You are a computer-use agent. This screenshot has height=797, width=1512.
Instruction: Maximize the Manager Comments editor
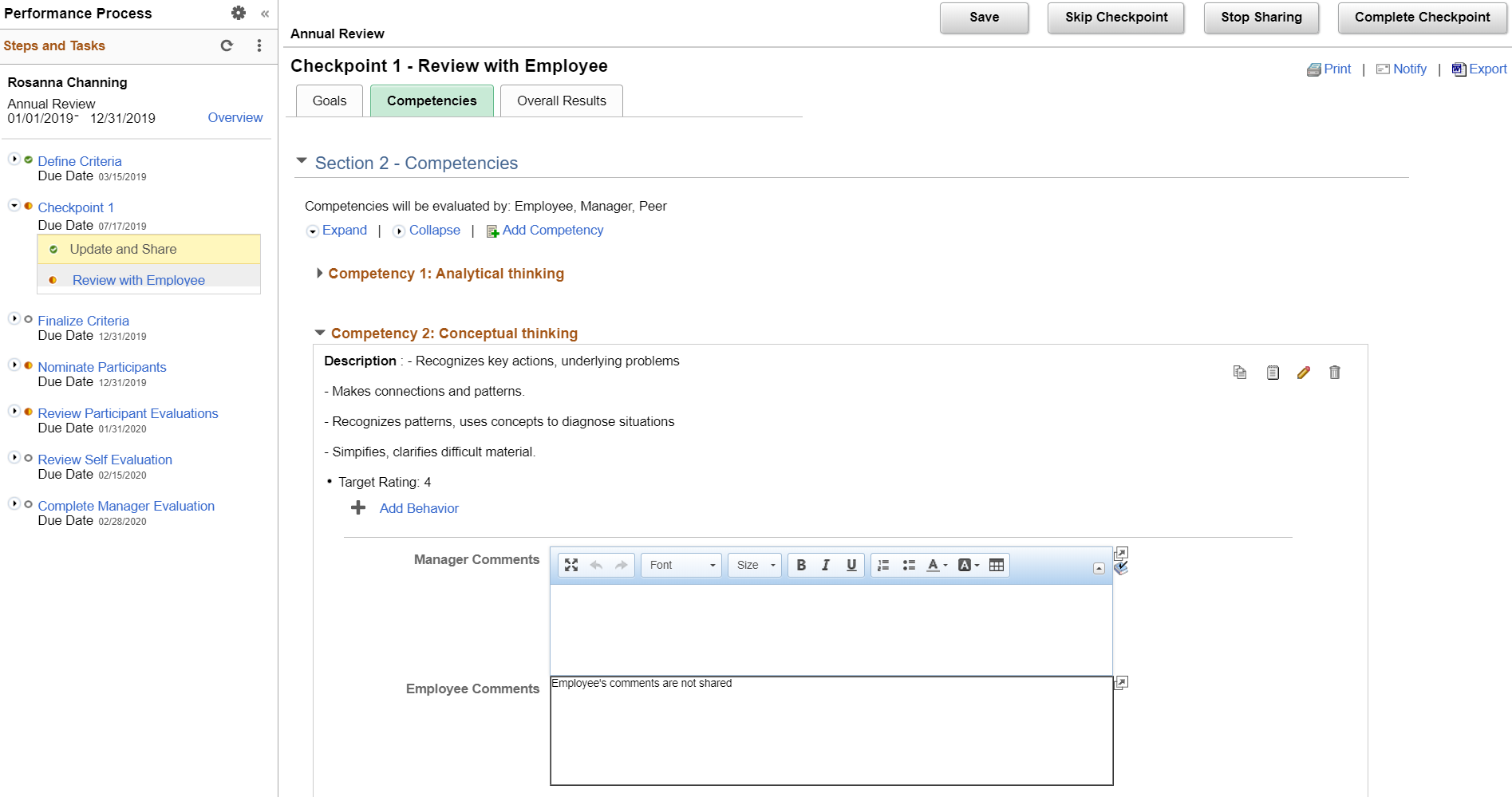click(x=571, y=565)
